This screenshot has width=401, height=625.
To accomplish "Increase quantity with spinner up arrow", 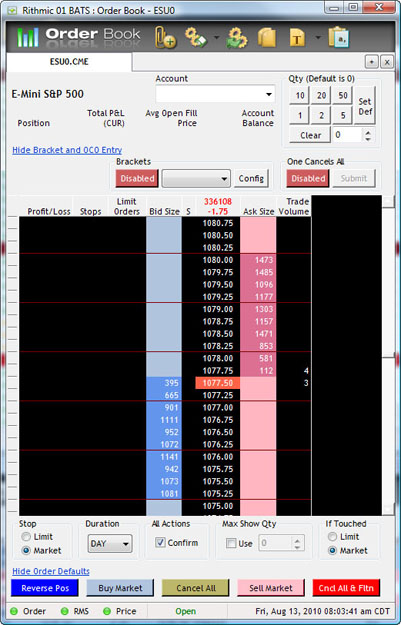I will tap(368, 132).
